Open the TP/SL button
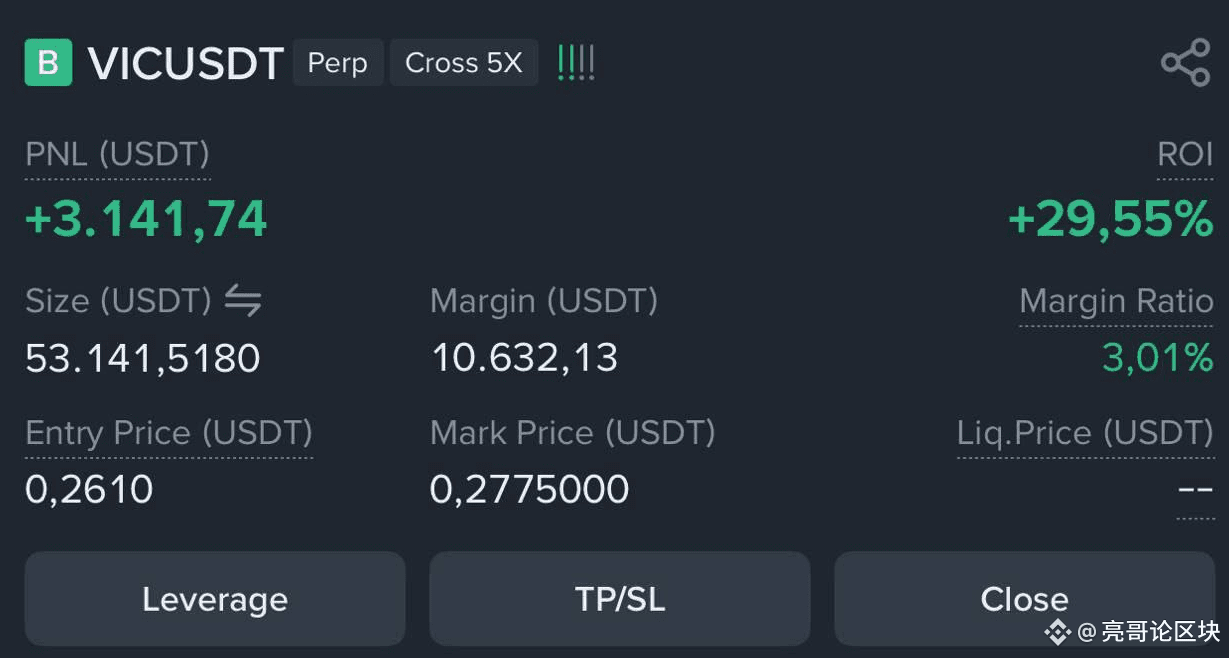The width and height of the screenshot is (1229, 658). coord(620,599)
